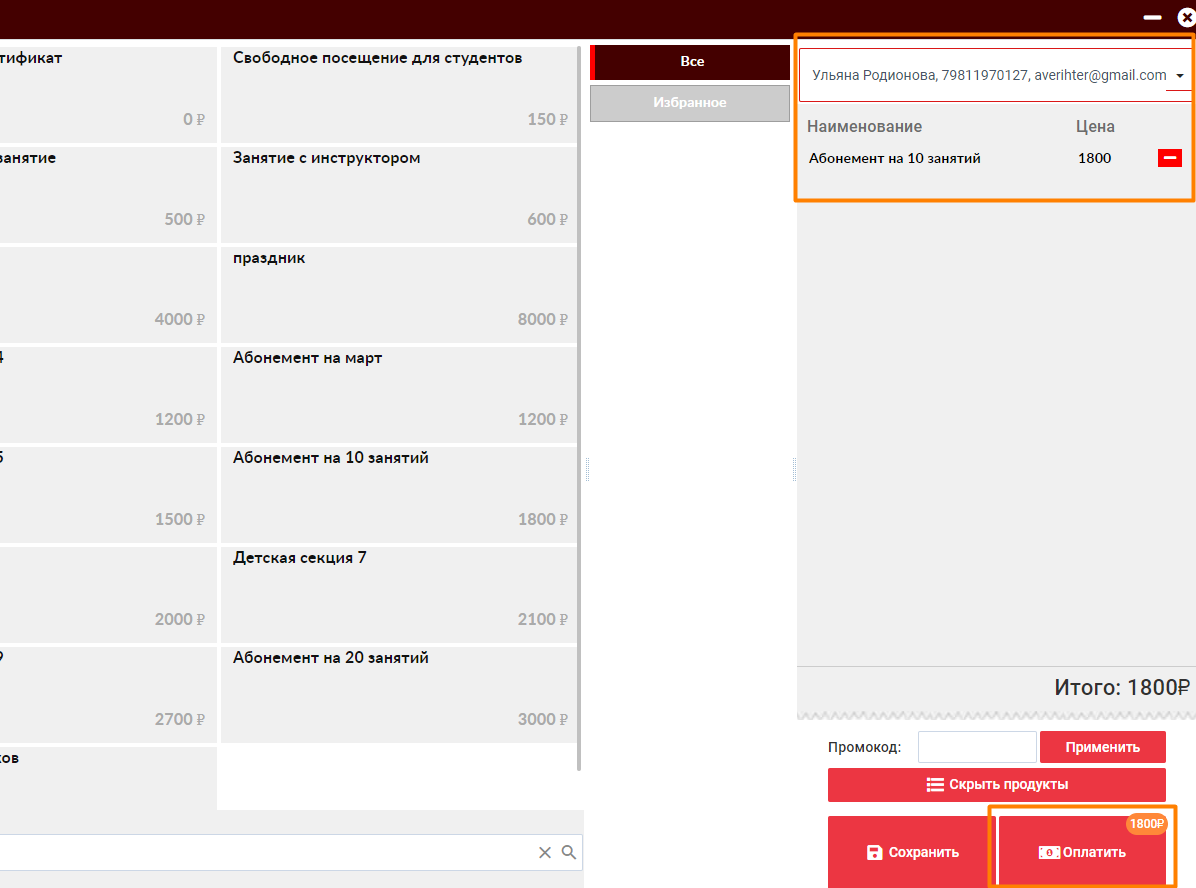Focus the Промокод input field
The height and width of the screenshot is (888, 1196).
977,747
